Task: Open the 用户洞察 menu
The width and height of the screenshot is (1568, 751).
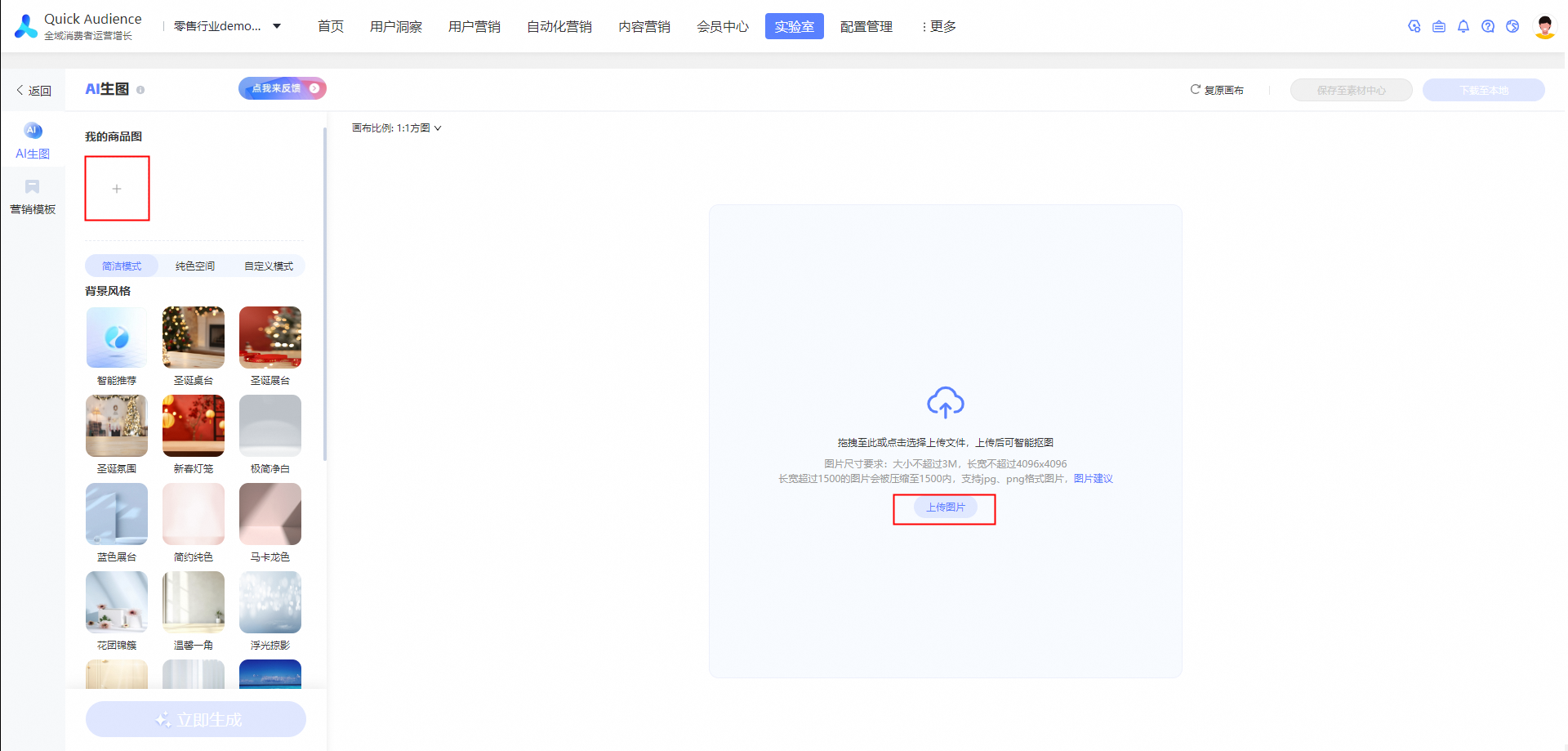Action: click(396, 26)
